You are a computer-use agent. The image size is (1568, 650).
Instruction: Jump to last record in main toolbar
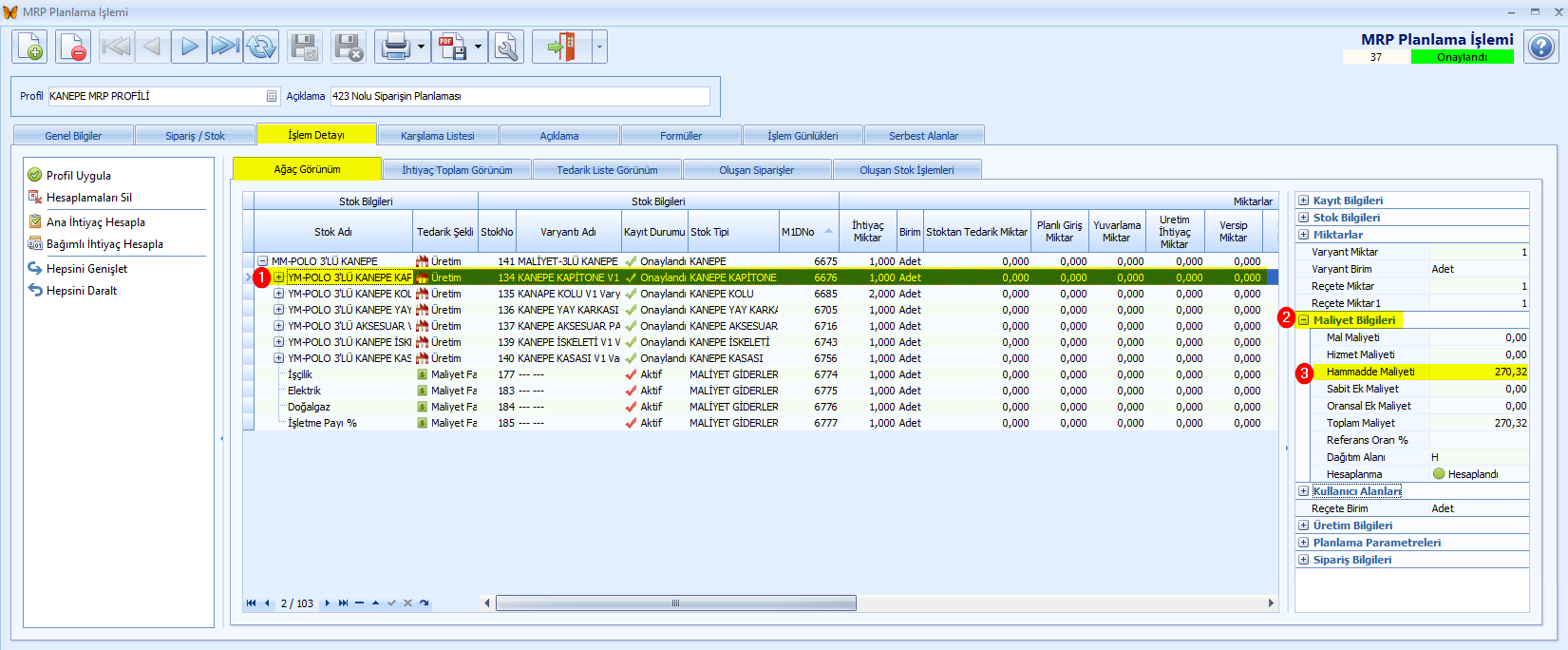click(225, 46)
